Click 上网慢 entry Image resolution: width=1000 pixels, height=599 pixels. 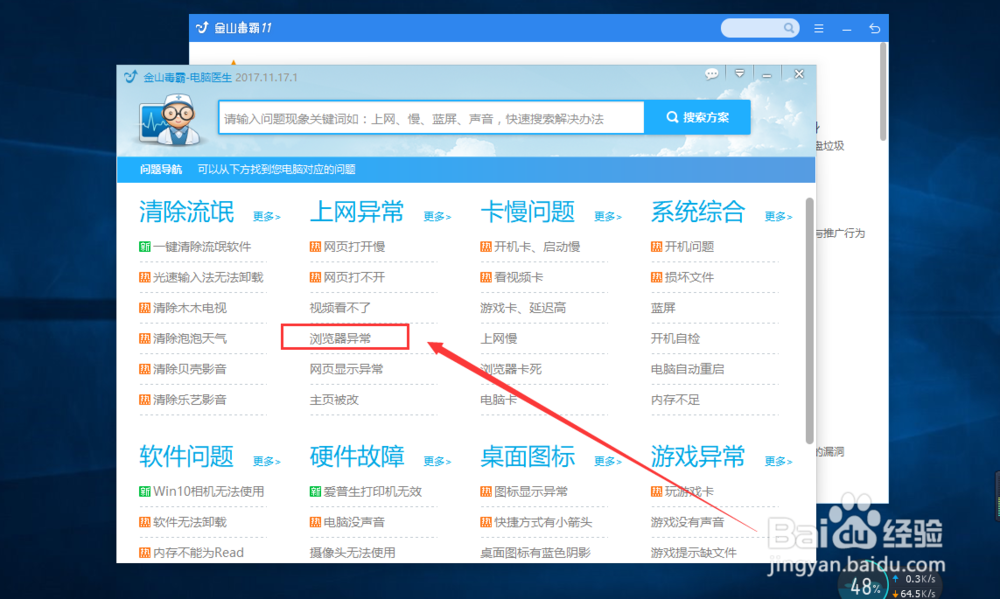tap(499, 339)
